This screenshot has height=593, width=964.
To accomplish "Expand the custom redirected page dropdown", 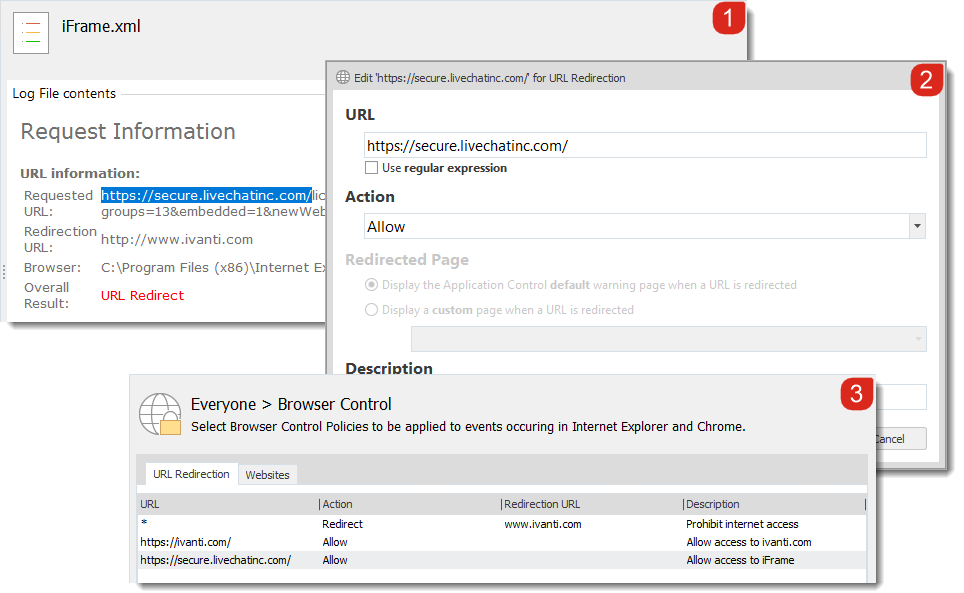I will pyautogui.click(x=916, y=339).
